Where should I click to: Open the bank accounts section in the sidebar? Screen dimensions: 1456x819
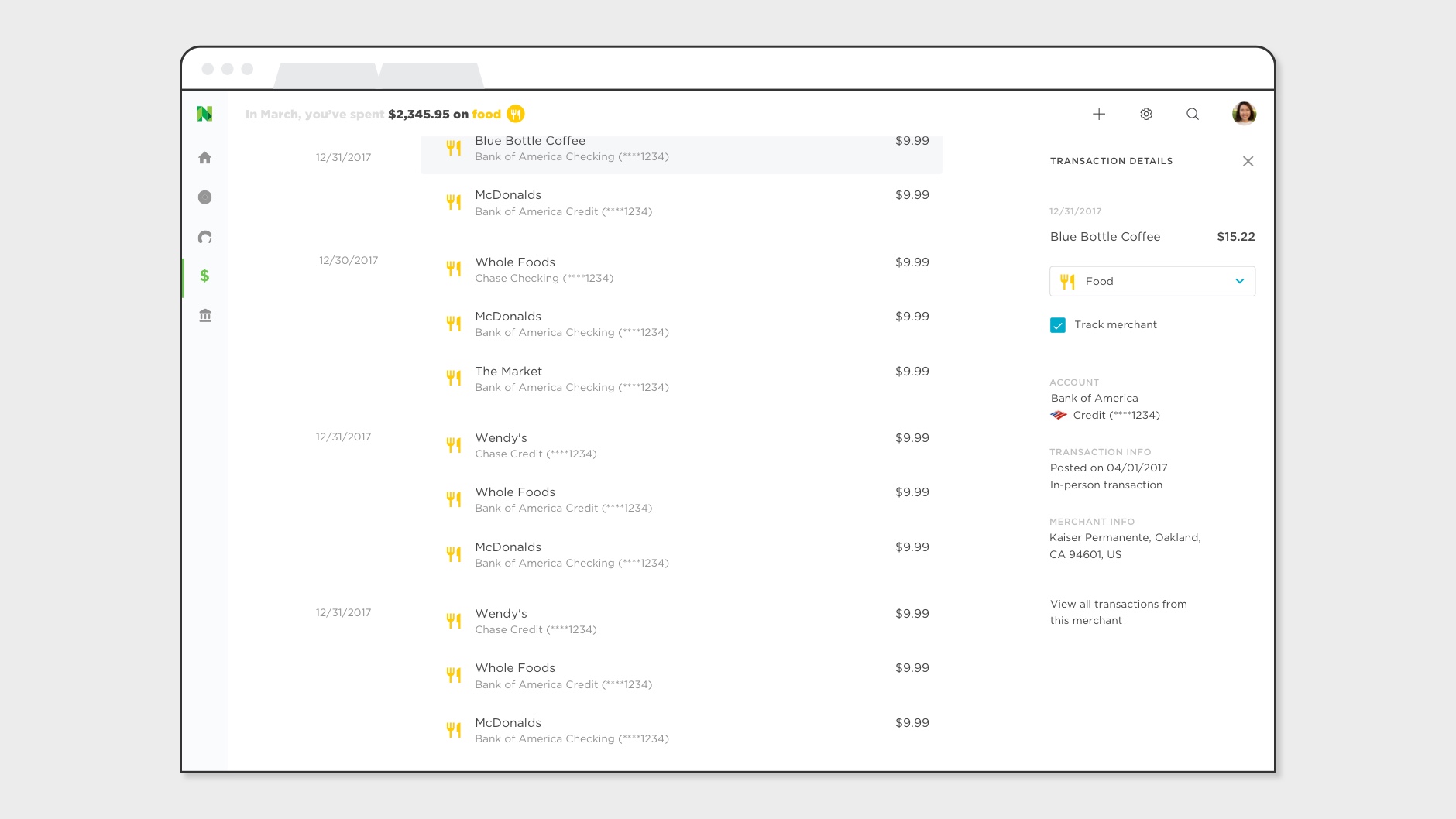pyautogui.click(x=204, y=315)
